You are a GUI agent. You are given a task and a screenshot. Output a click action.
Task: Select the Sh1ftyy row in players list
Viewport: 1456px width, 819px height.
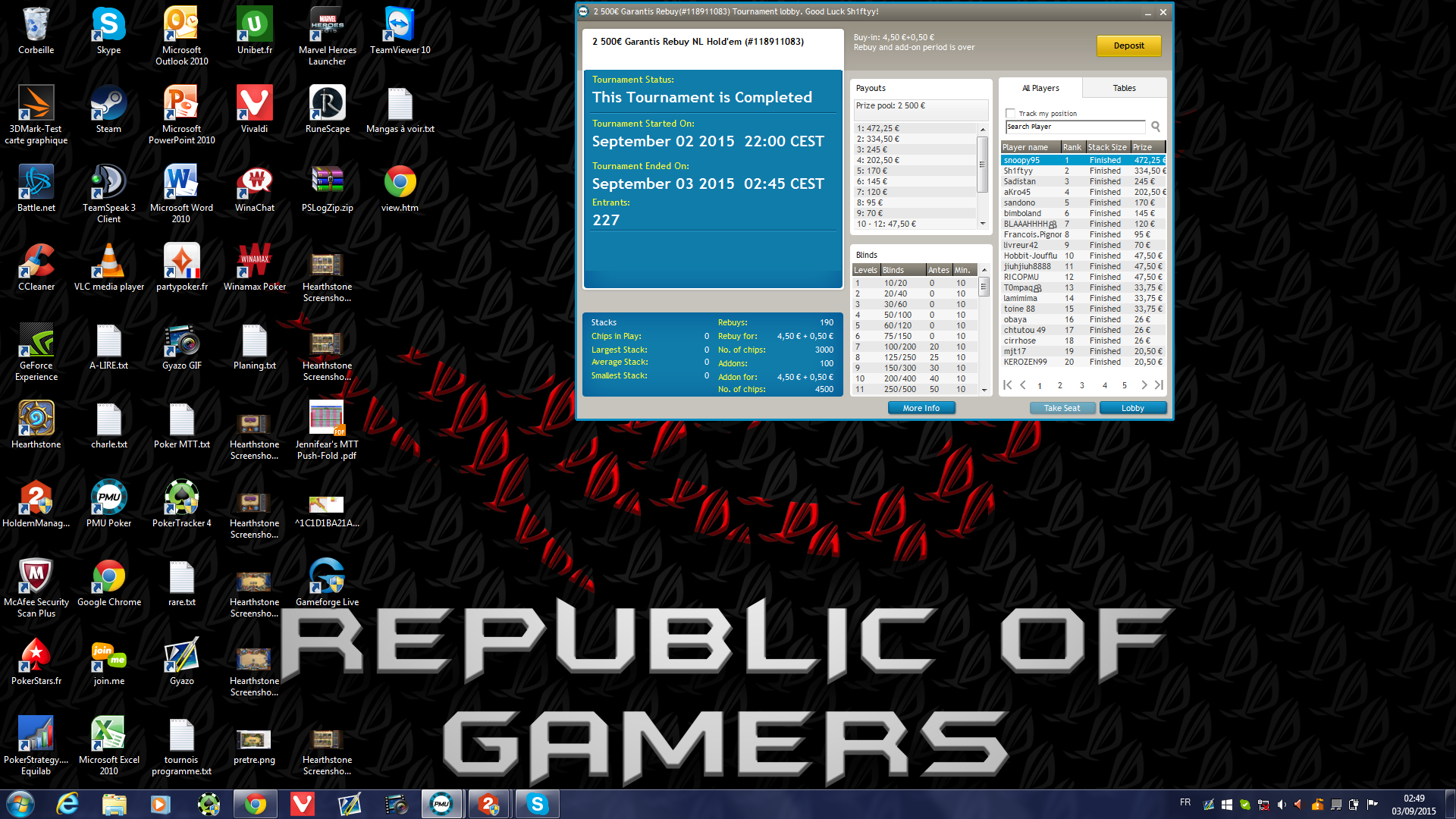(1083, 171)
